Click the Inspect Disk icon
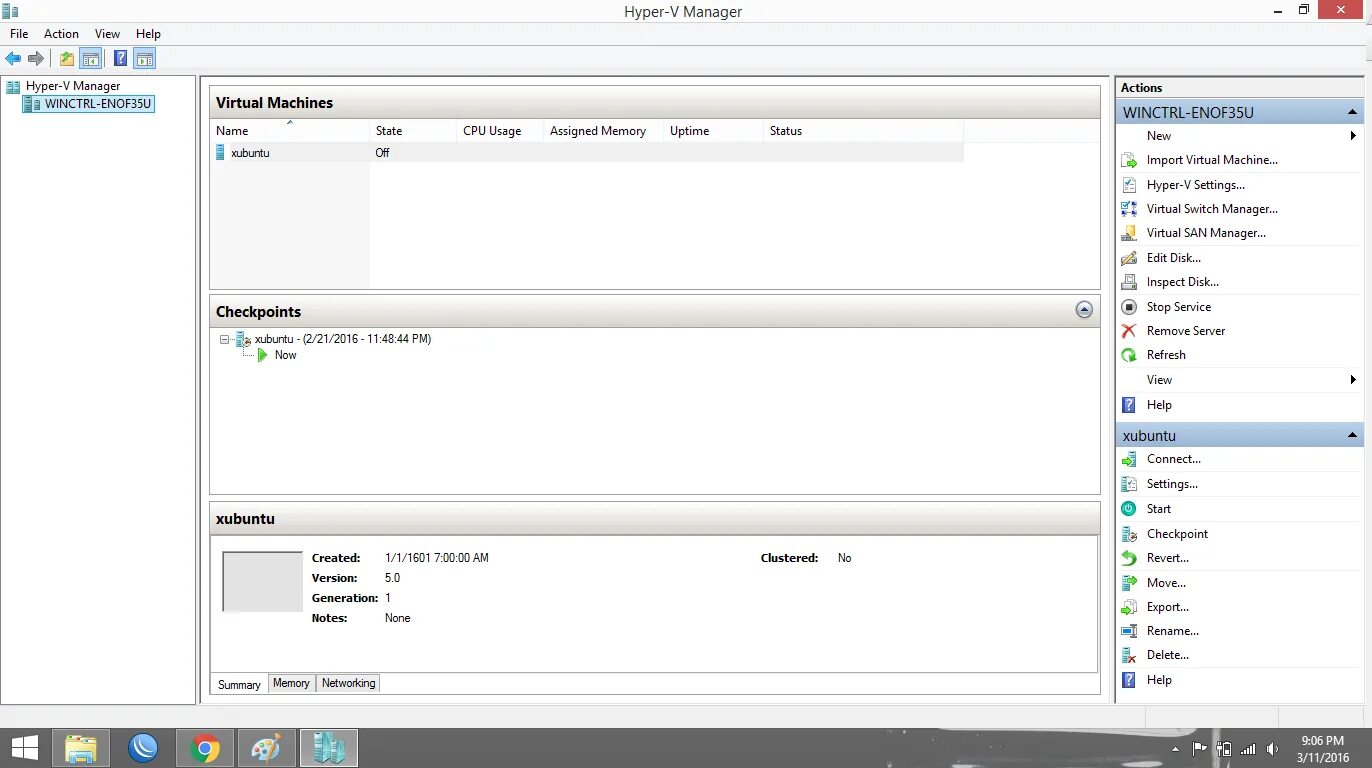Viewport: 1372px width, 768px height. pyautogui.click(x=1129, y=282)
